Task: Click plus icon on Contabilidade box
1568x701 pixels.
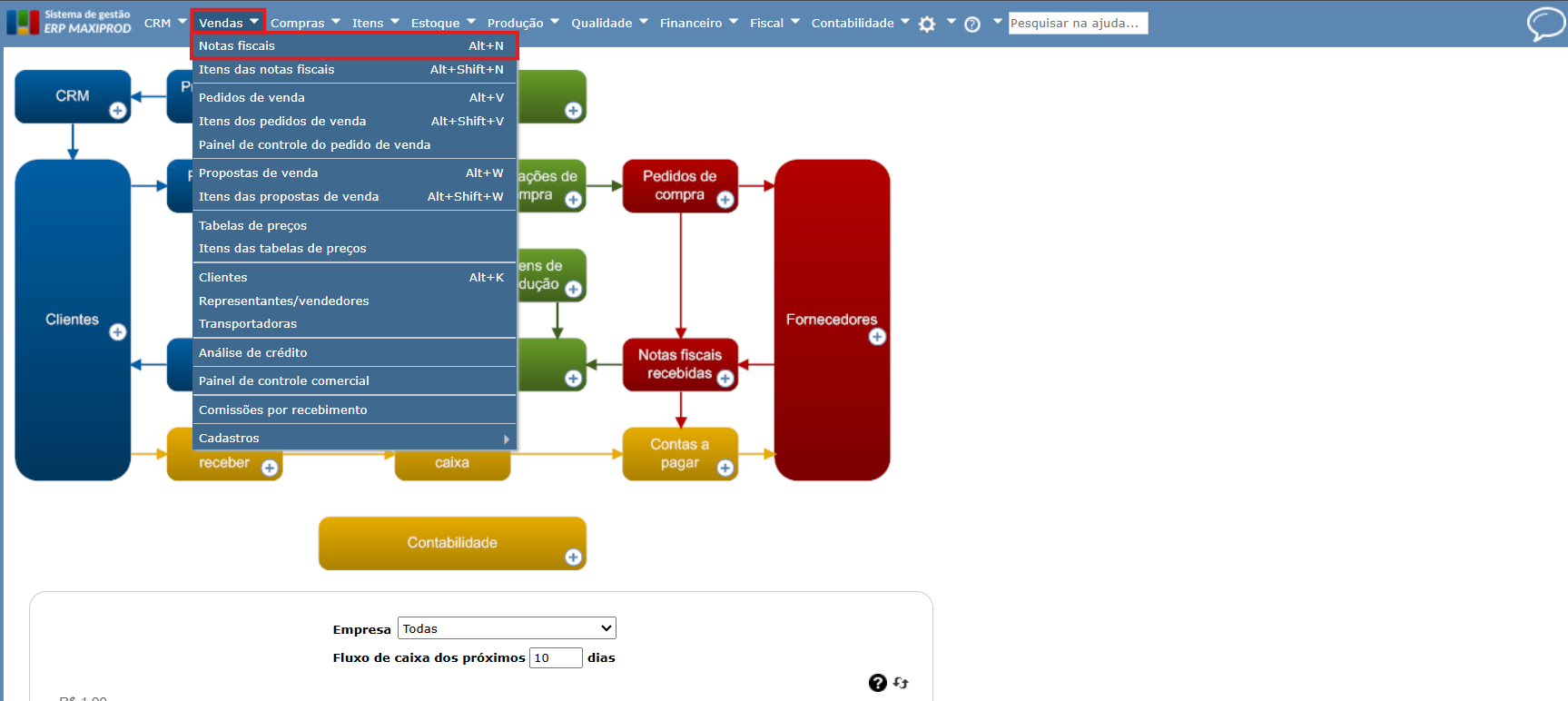Action: 574,558
